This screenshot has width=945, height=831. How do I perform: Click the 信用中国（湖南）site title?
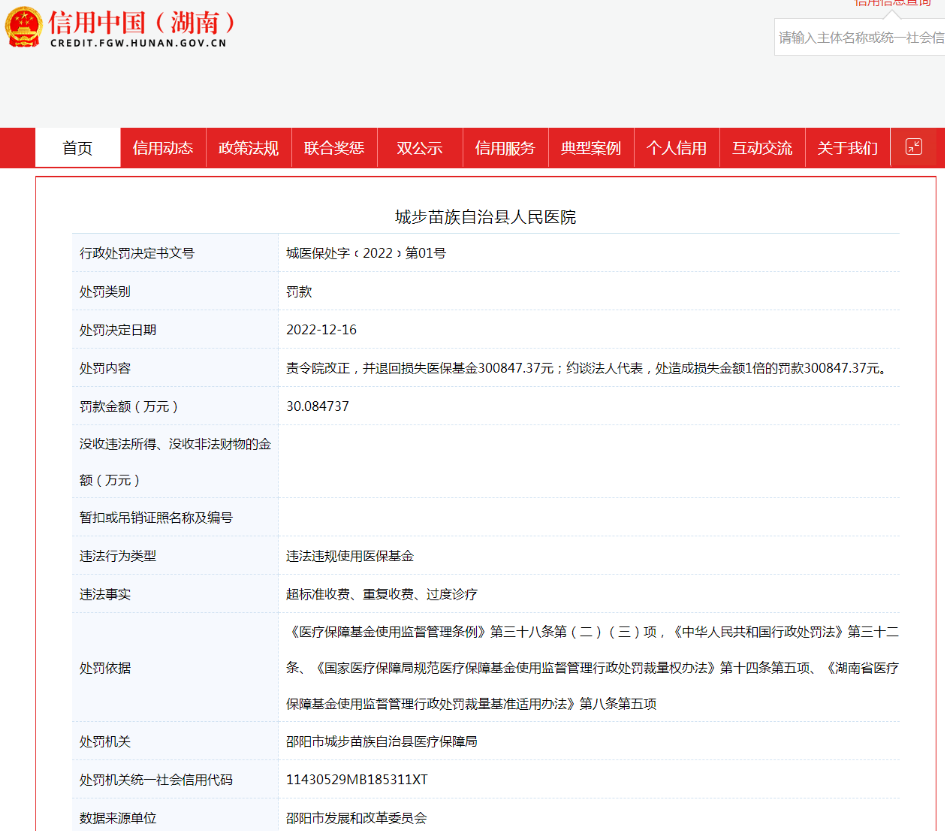pos(142,21)
